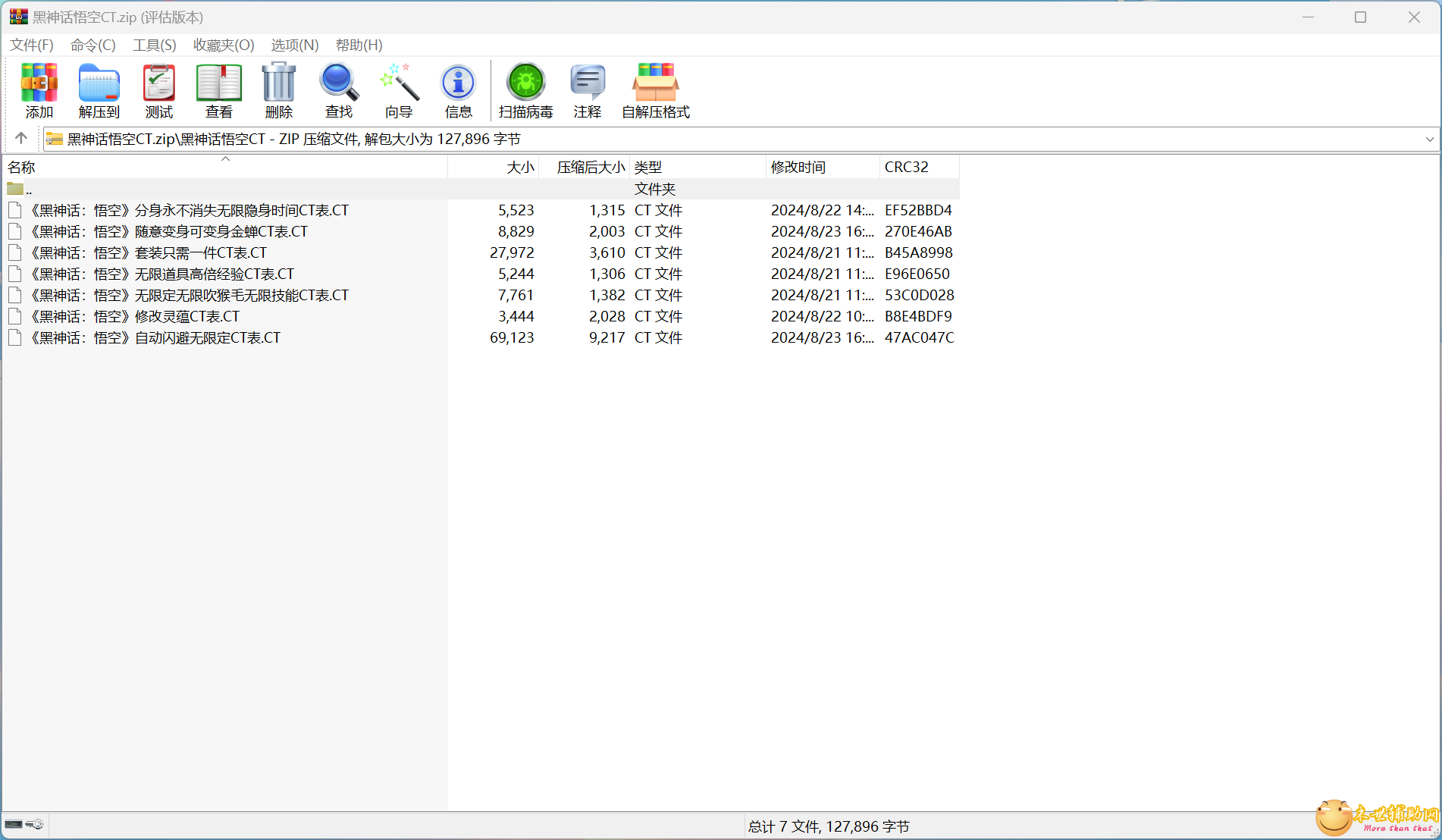Sort by CRC32 column header
This screenshot has height=840, width=1442.
coord(920,167)
